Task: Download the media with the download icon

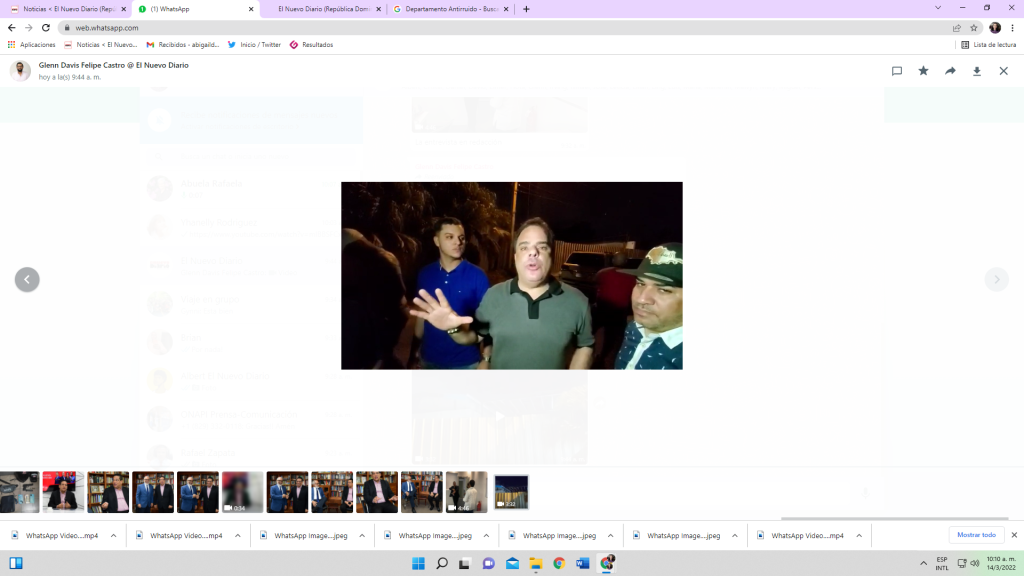Action: (977, 71)
